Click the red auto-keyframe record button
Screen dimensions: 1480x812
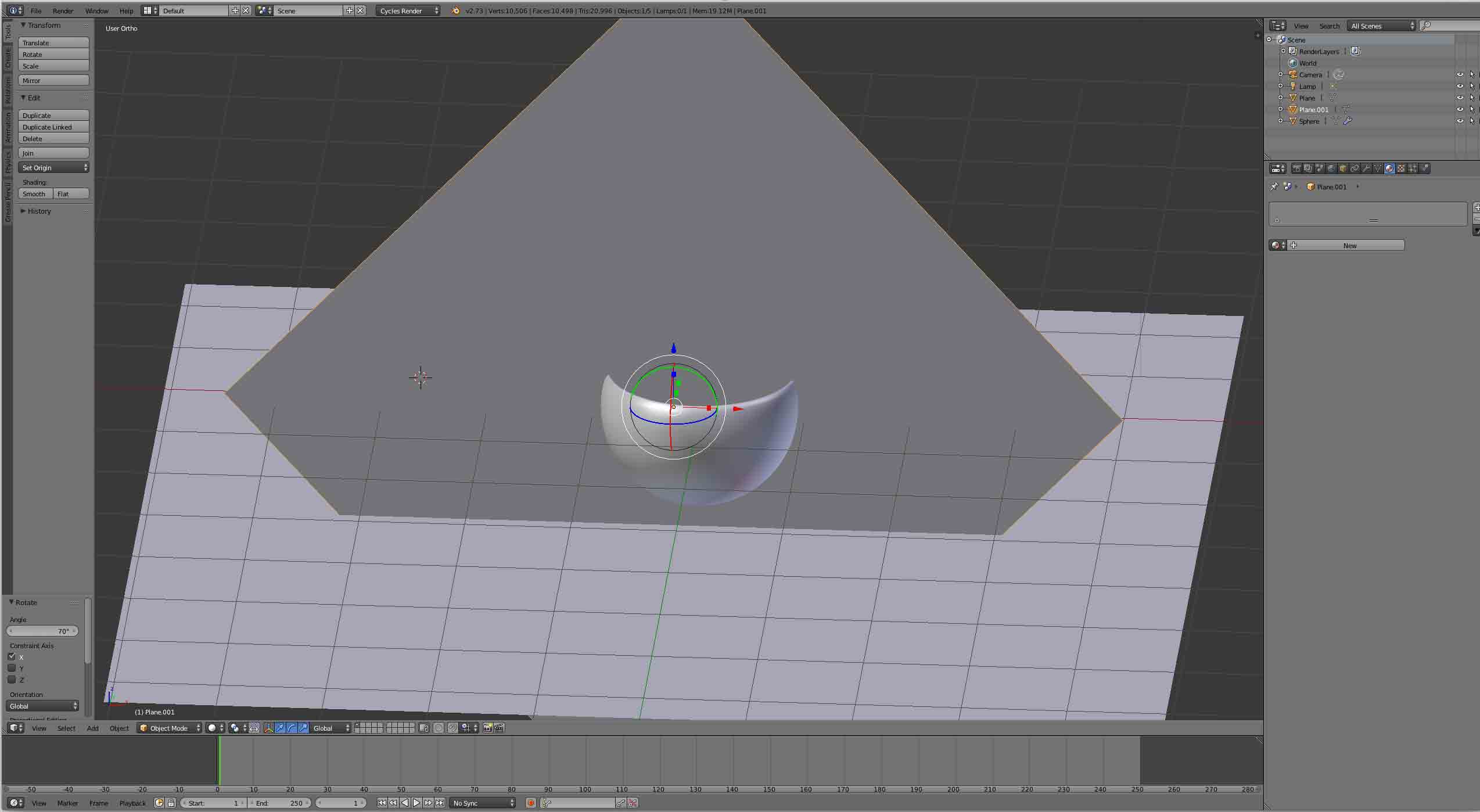(x=530, y=803)
